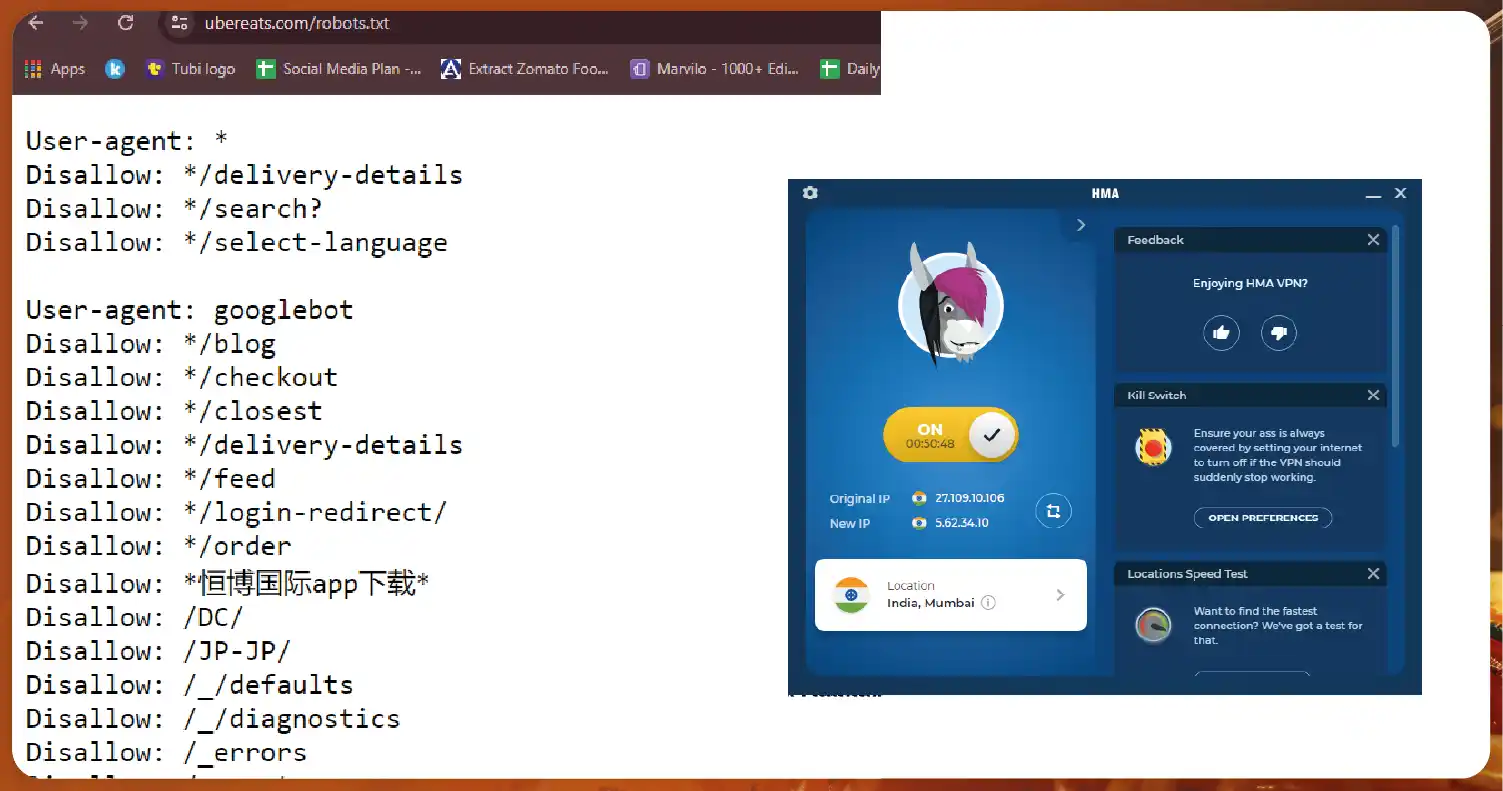Turn off the HMA VPN ON switch
Image resolution: width=1503 pixels, height=791 pixels.
pyautogui.click(x=950, y=435)
